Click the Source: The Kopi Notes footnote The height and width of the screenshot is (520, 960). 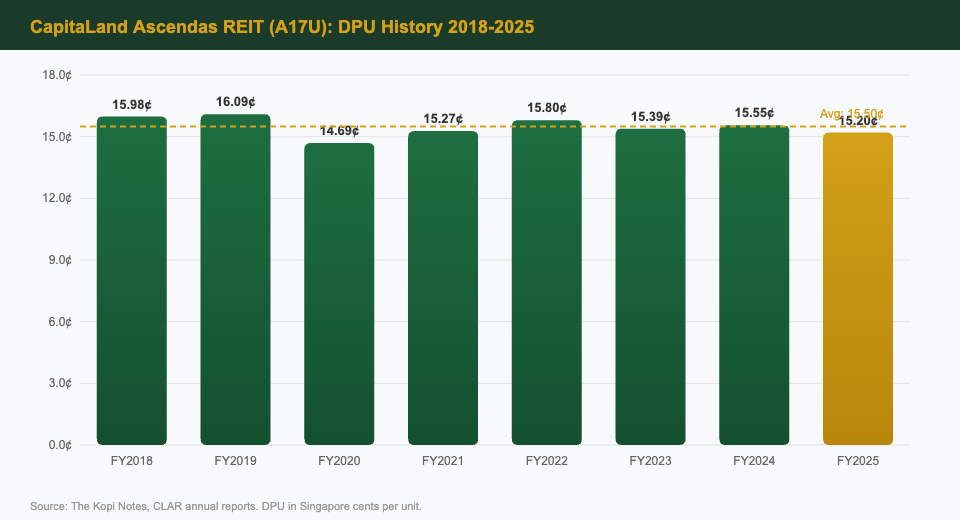point(226,507)
